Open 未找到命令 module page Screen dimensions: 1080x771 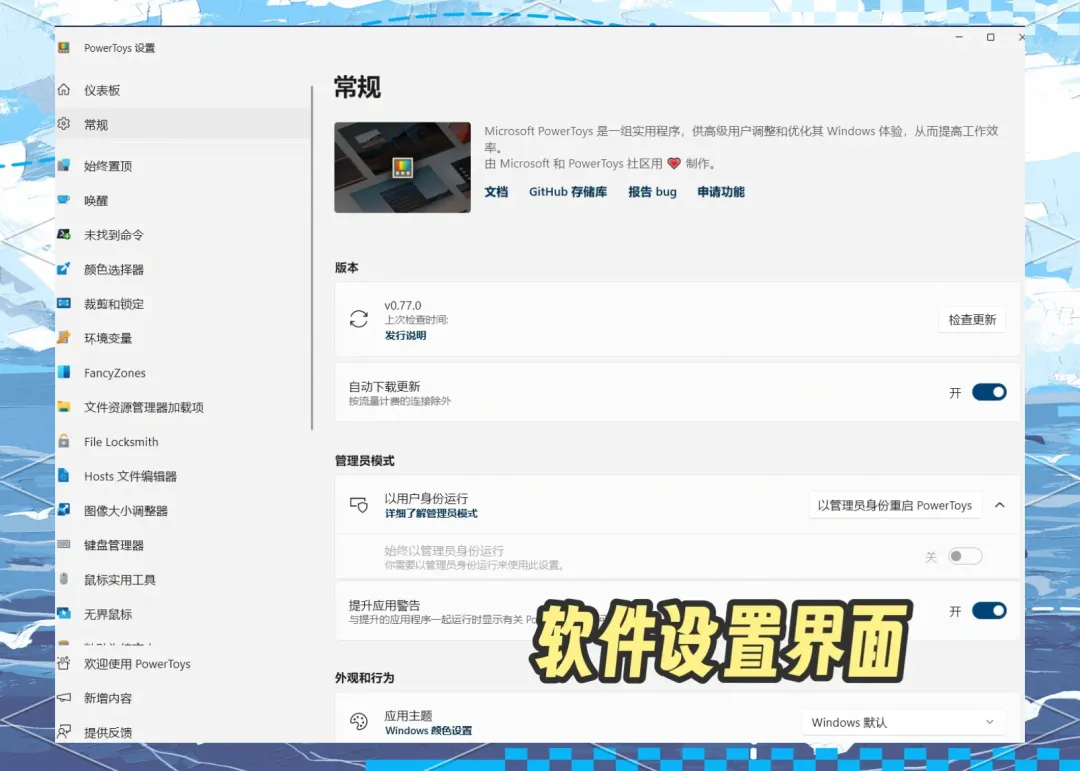(x=183, y=235)
